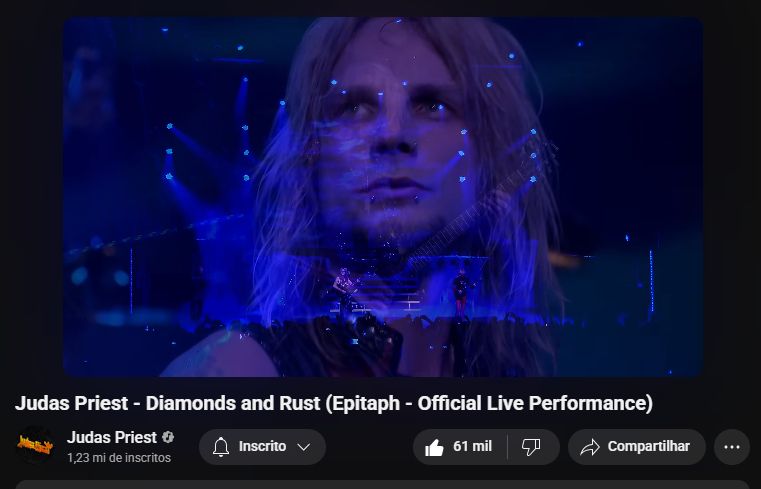Click the guitarist on the stage's left side
Image resolution: width=761 pixels, height=489 pixels.
coord(344,290)
